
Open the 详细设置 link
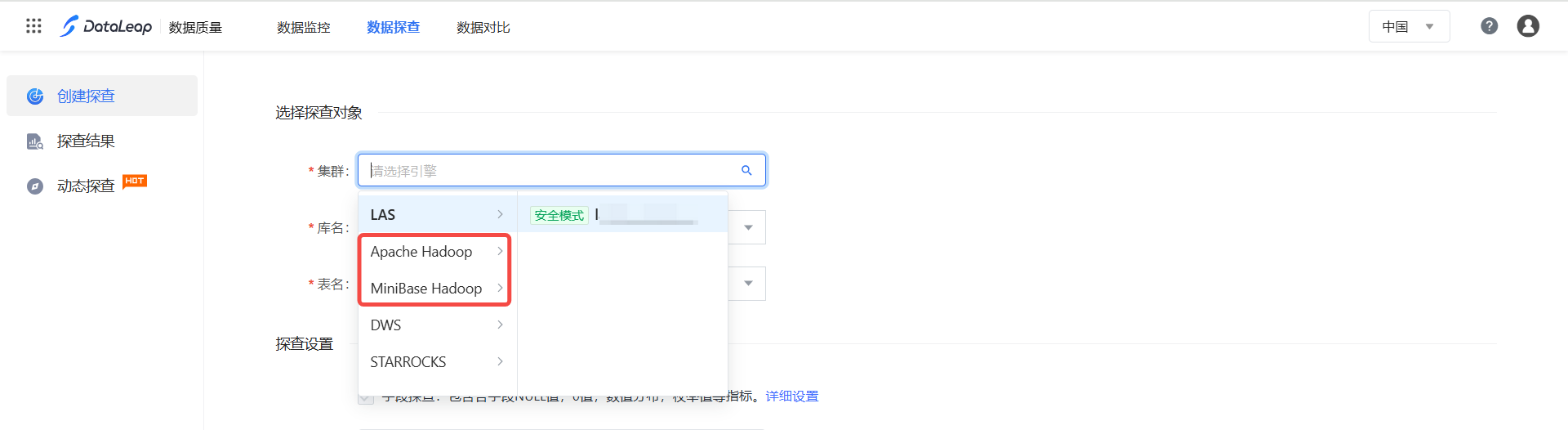click(792, 396)
